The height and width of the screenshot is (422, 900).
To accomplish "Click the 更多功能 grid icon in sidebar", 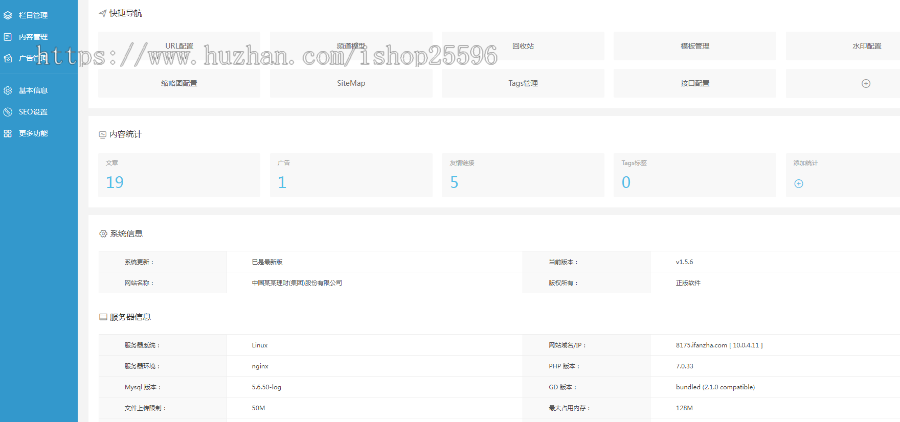I will tap(7, 133).
